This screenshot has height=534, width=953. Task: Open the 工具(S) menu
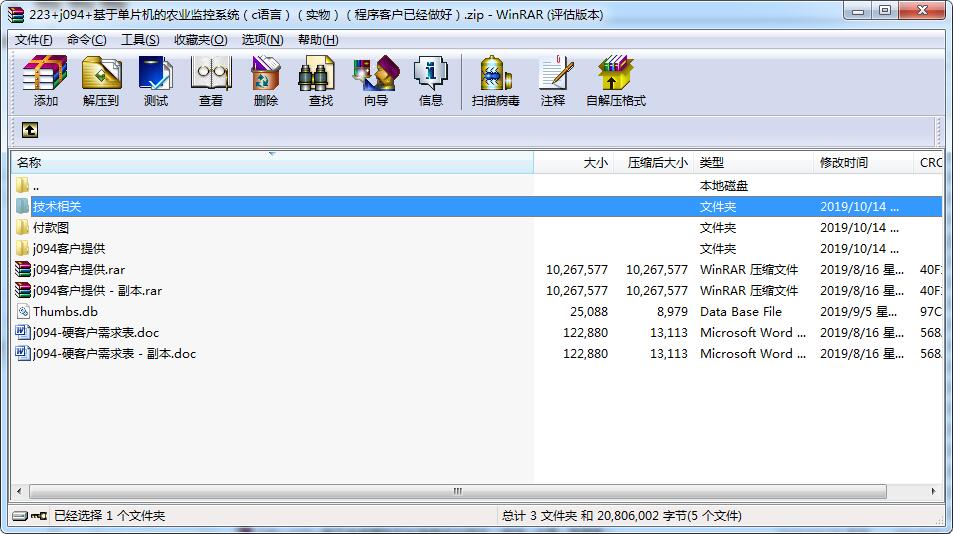click(140, 39)
